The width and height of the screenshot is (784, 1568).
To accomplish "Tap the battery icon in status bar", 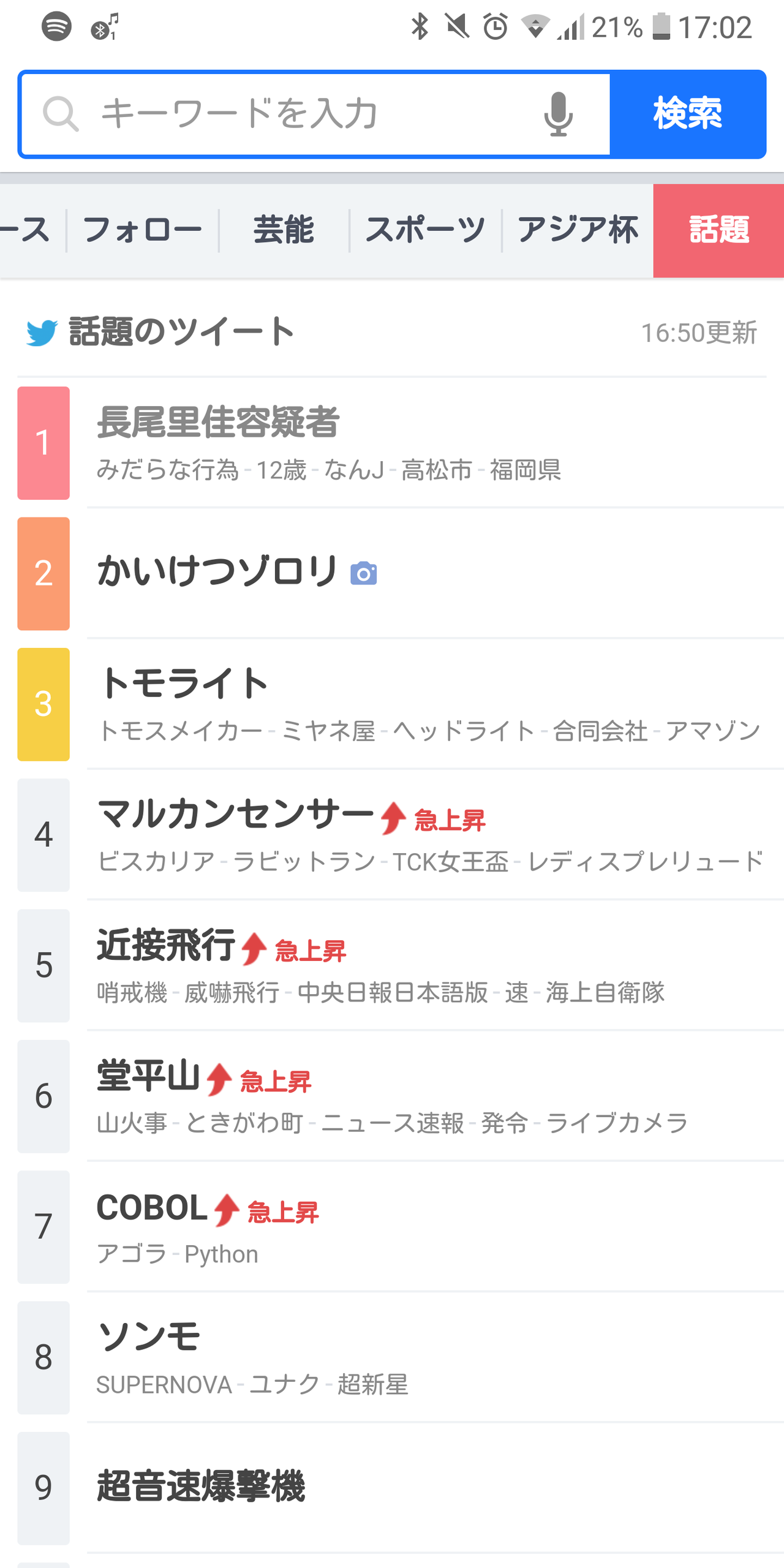I will tap(661, 27).
